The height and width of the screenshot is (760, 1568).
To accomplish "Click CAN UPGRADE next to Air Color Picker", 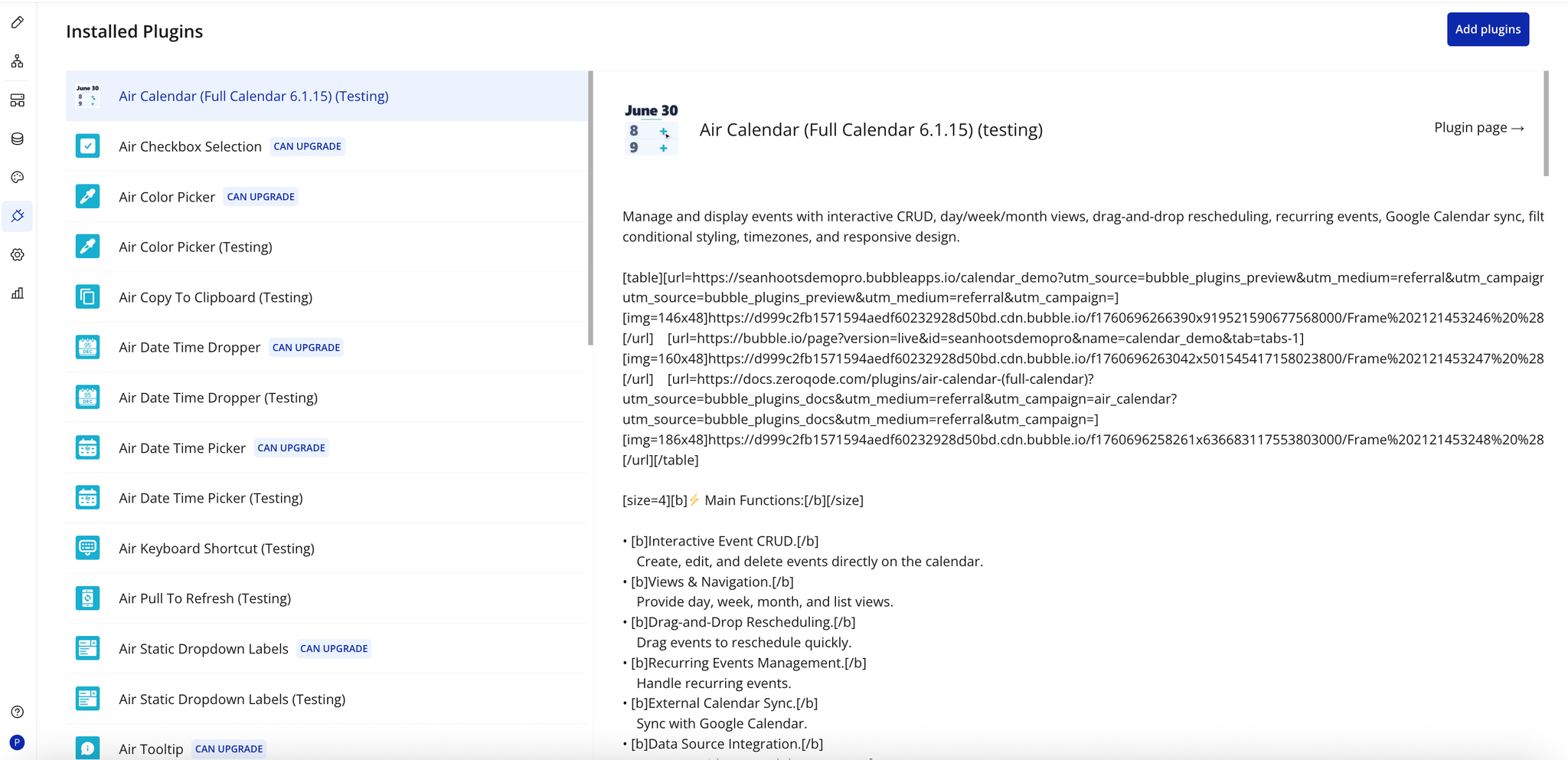I will [x=260, y=197].
